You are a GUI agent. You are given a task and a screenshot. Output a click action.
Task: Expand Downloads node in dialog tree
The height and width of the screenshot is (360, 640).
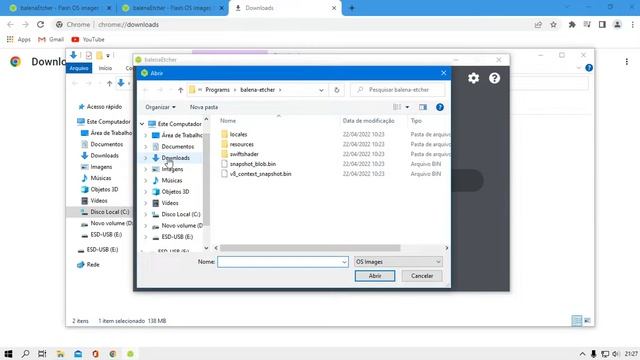point(146,158)
